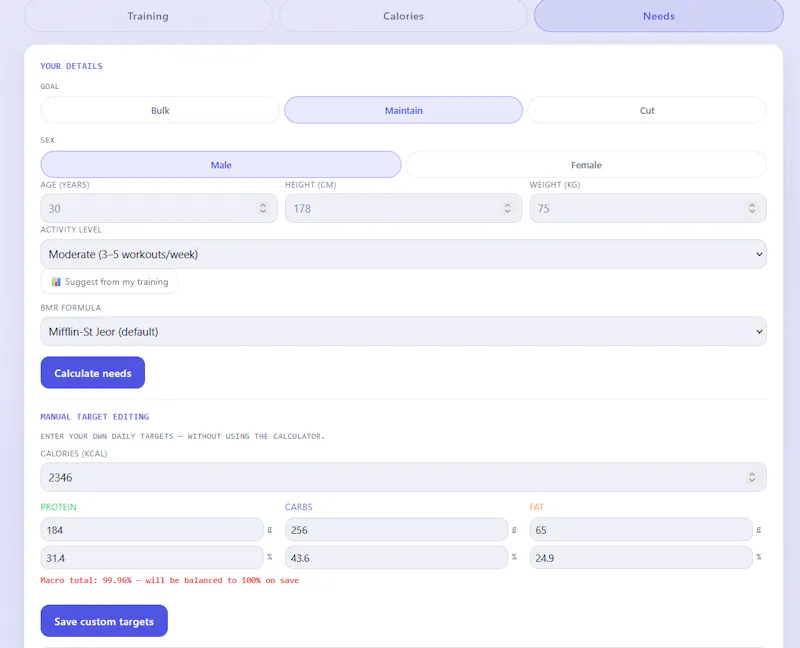Viewport: 800px width, 648px height.
Task: Click the Protein percent input field
Action: point(152,558)
